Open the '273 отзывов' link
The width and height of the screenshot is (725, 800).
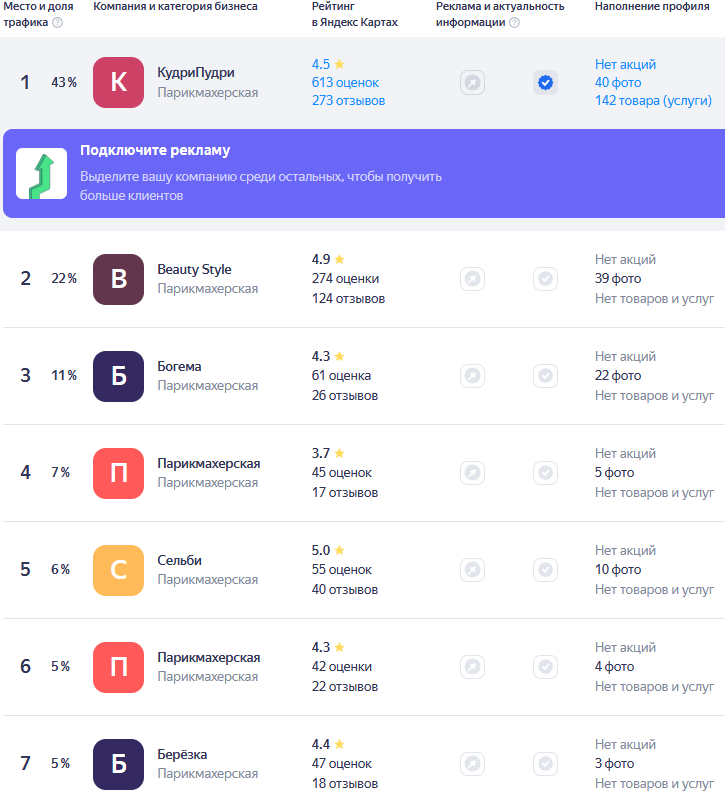[x=348, y=101]
